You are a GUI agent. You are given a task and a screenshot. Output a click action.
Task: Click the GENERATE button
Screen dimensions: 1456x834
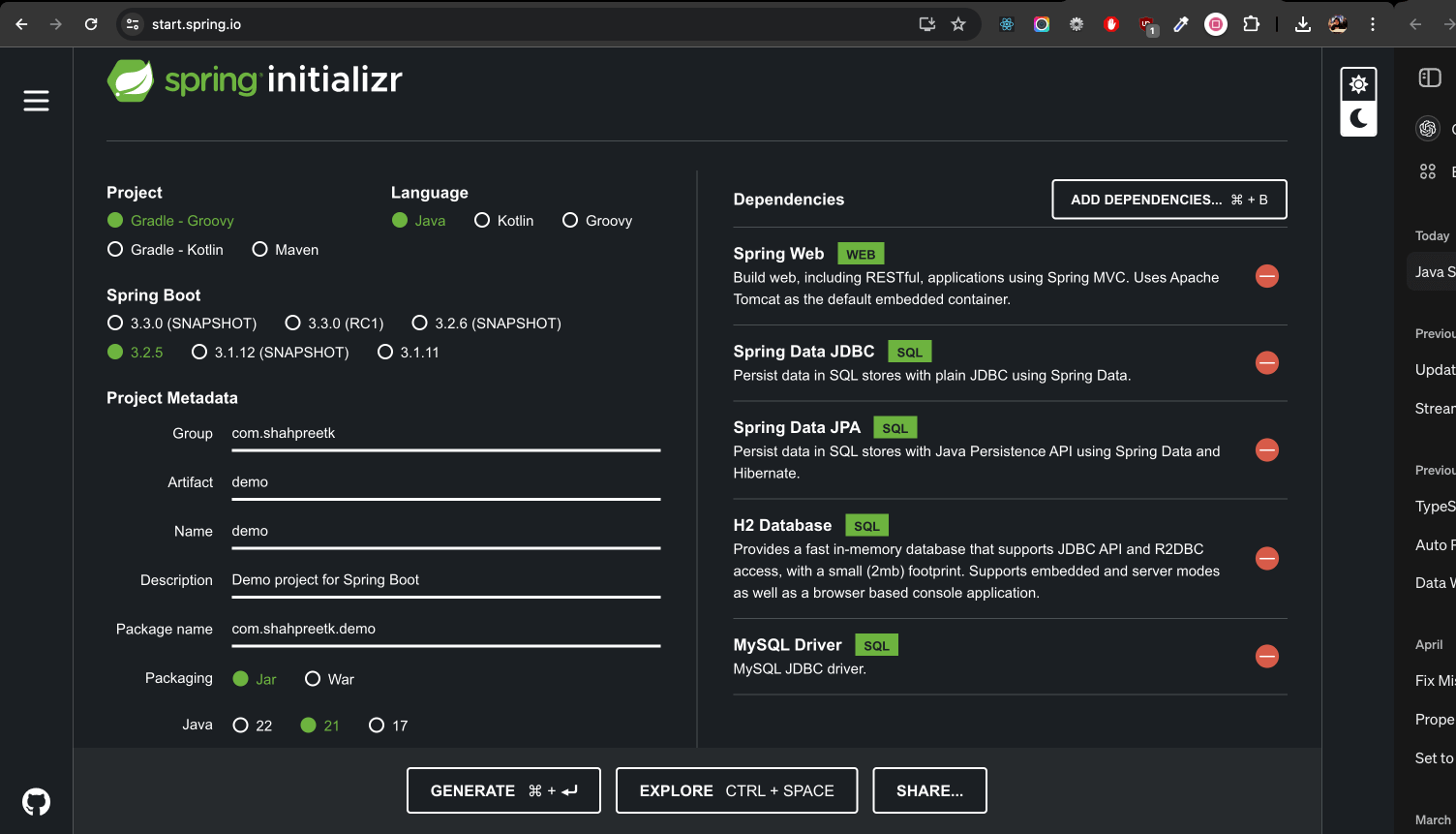(x=503, y=790)
